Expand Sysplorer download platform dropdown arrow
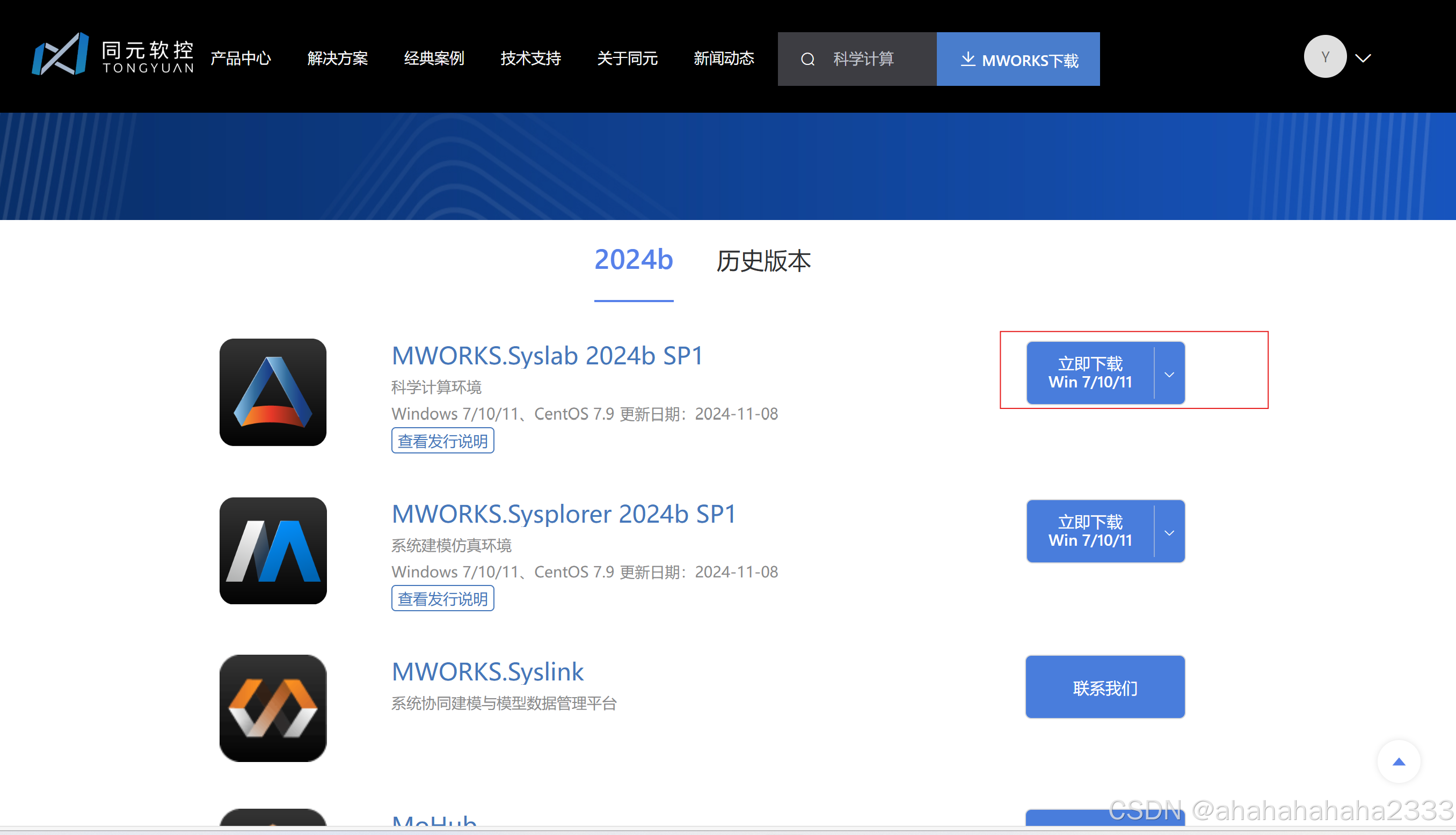The image size is (1456, 835). 1169,532
